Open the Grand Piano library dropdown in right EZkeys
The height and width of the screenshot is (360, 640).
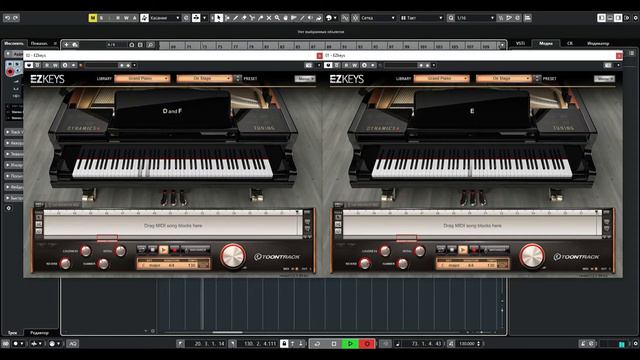pos(441,78)
